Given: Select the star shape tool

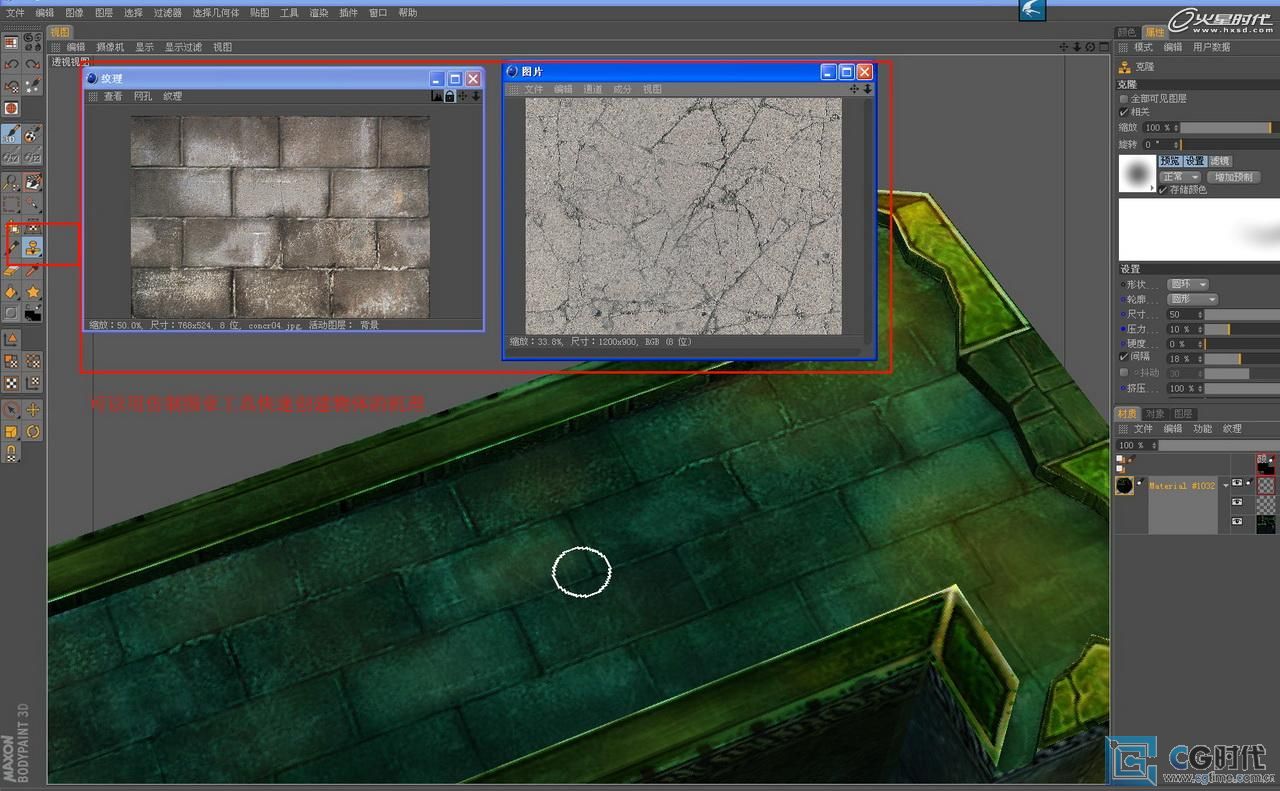Looking at the screenshot, I should [33, 291].
